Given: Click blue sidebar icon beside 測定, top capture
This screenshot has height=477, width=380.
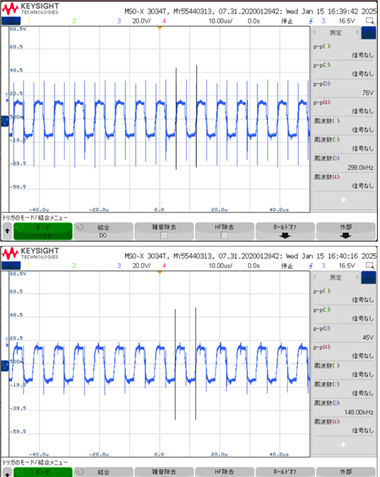Looking at the screenshot, I should [x=368, y=33].
